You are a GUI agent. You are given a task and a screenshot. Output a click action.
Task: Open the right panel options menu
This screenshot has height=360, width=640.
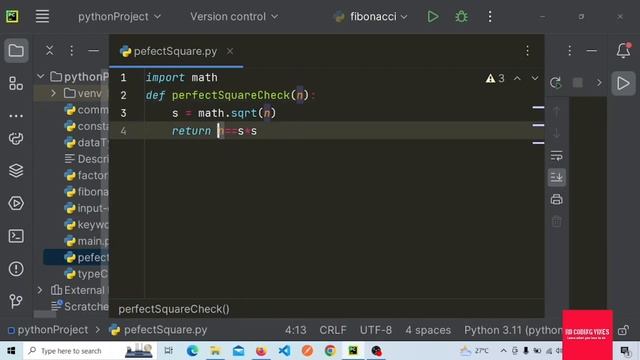[569, 51]
